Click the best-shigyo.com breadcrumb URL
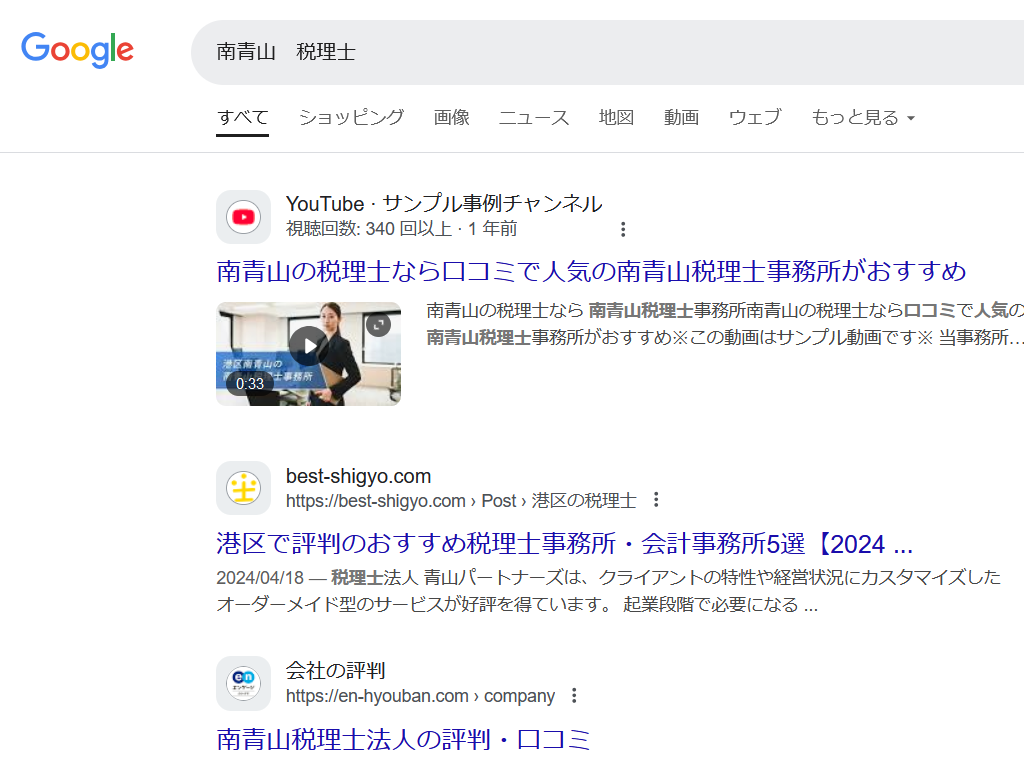The height and width of the screenshot is (757, 1024). [x=461, y=501]
